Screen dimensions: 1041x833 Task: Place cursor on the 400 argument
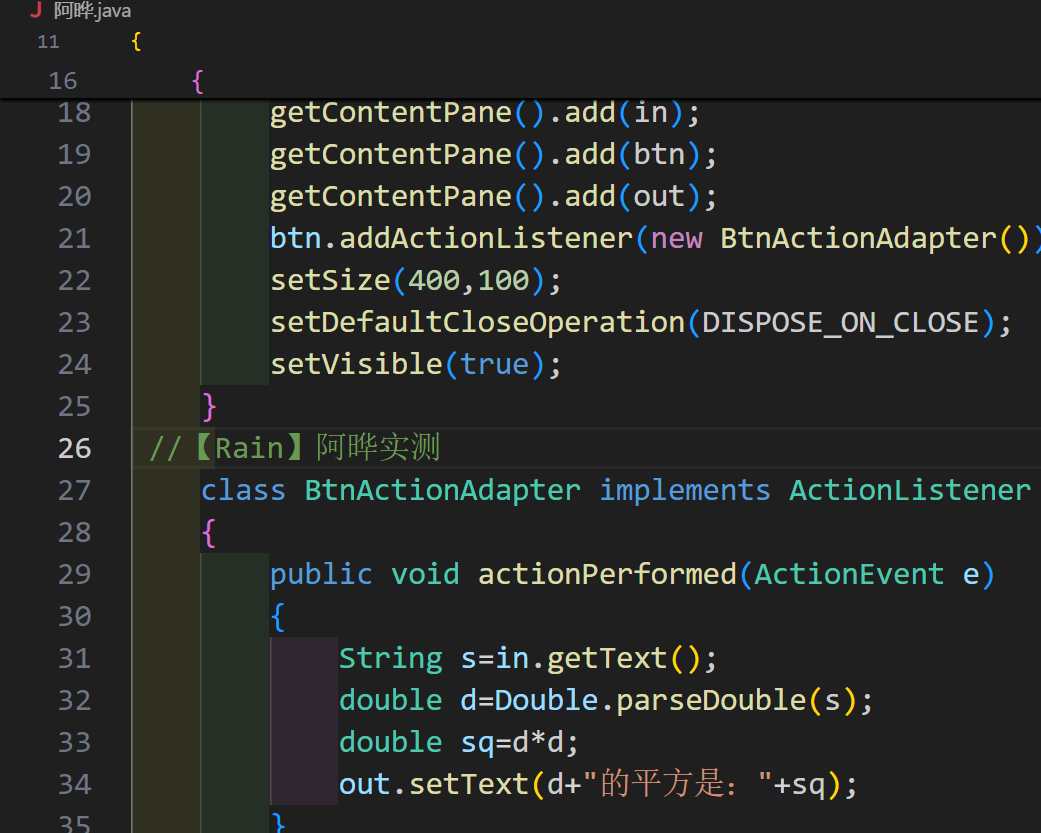[x=434, y=281]
